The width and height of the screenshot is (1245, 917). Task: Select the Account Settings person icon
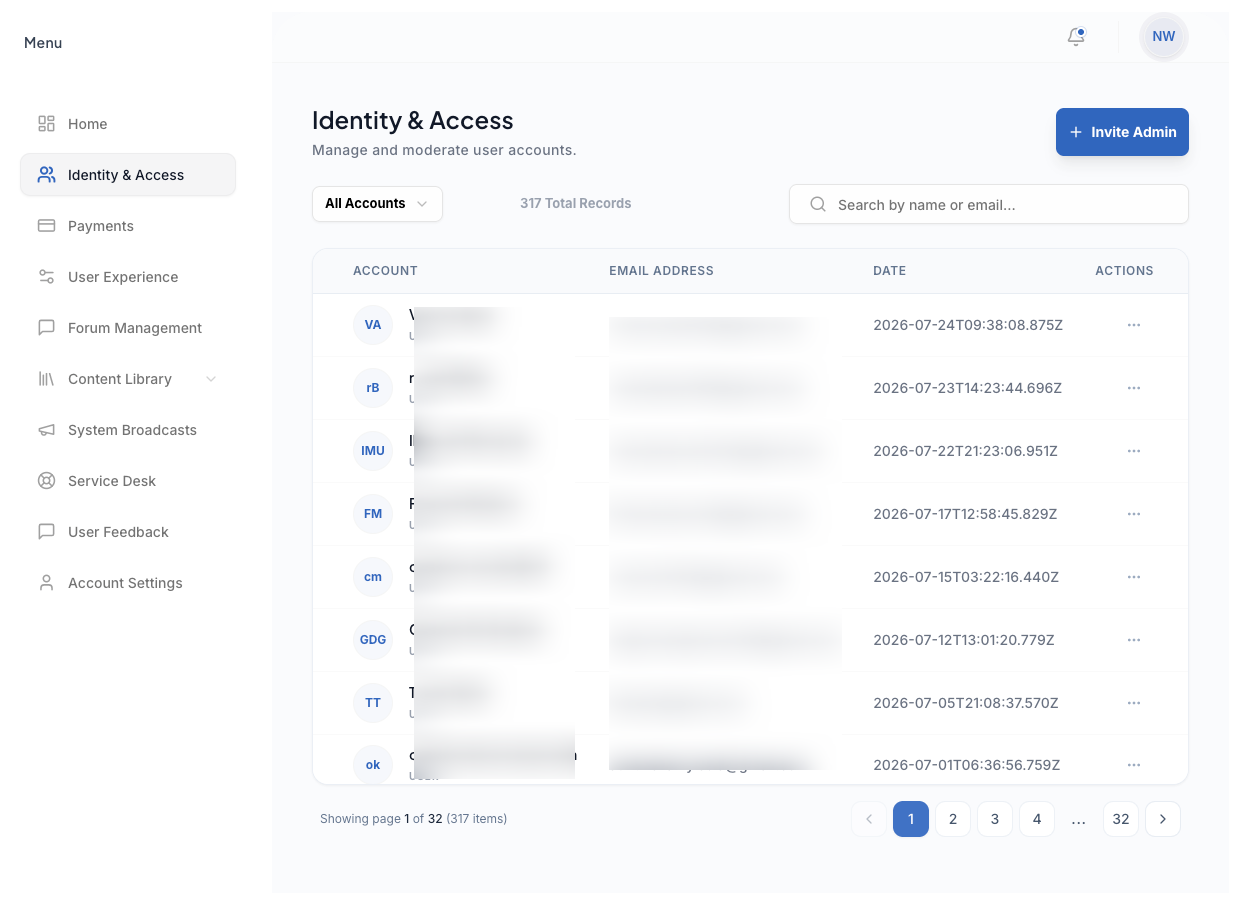[46, 583]
